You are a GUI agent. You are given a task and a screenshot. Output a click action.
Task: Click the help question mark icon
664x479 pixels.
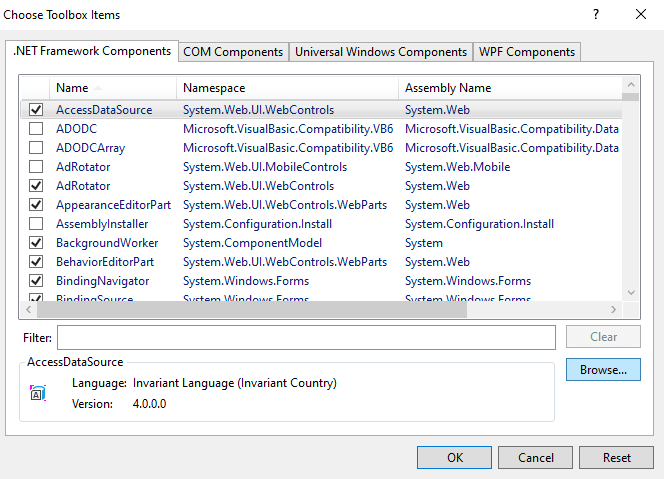(x=596, y=14)
